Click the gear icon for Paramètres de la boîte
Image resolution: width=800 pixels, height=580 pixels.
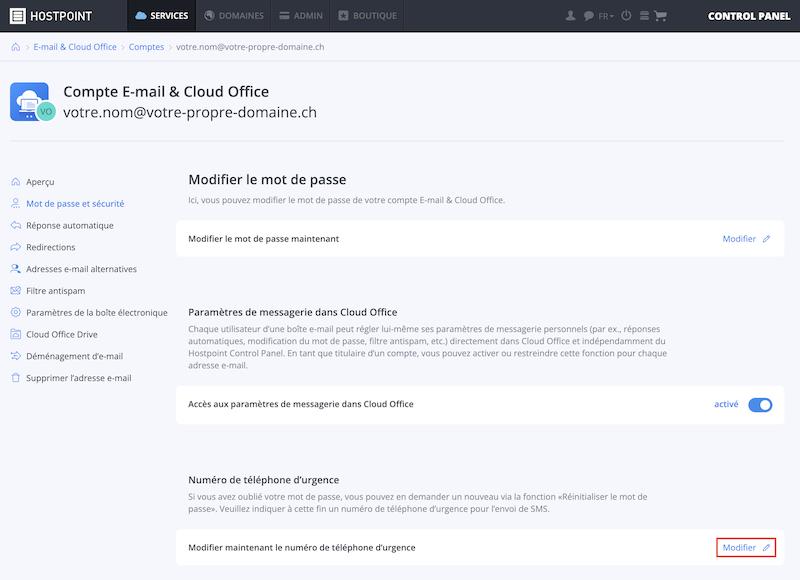(16, 312)
